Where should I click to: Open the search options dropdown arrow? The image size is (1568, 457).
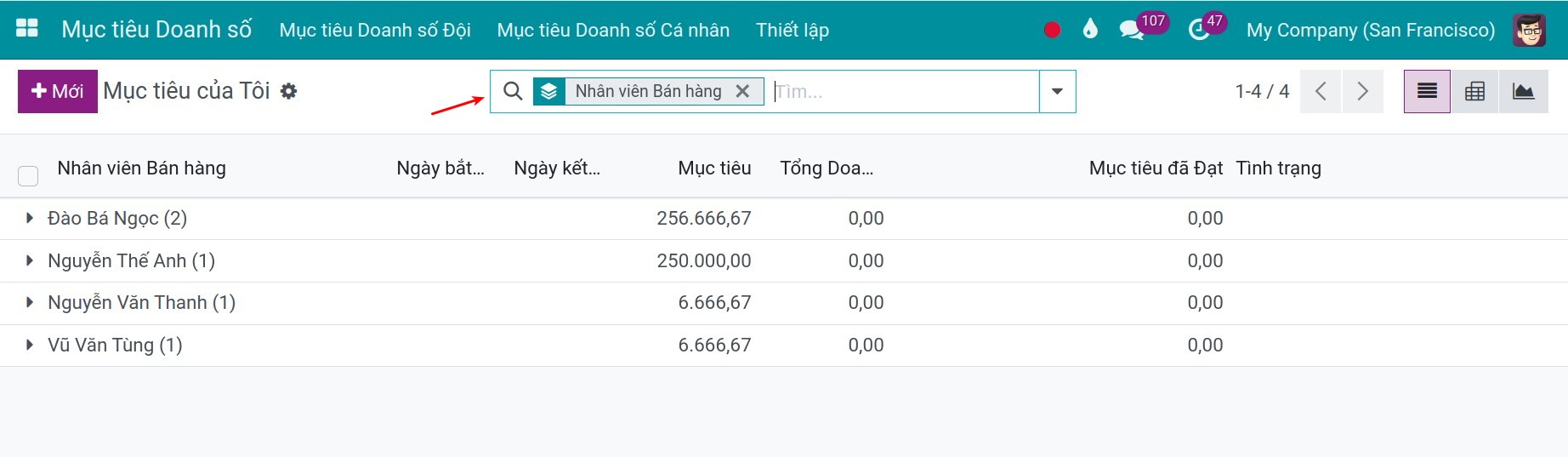[1057, 91]
